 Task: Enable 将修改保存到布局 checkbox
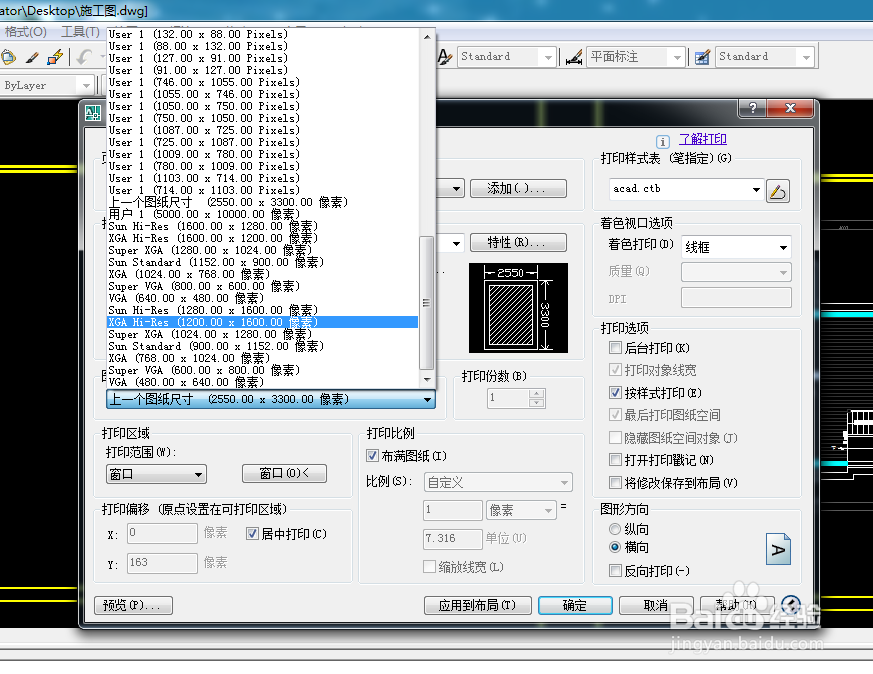[615, 482]
